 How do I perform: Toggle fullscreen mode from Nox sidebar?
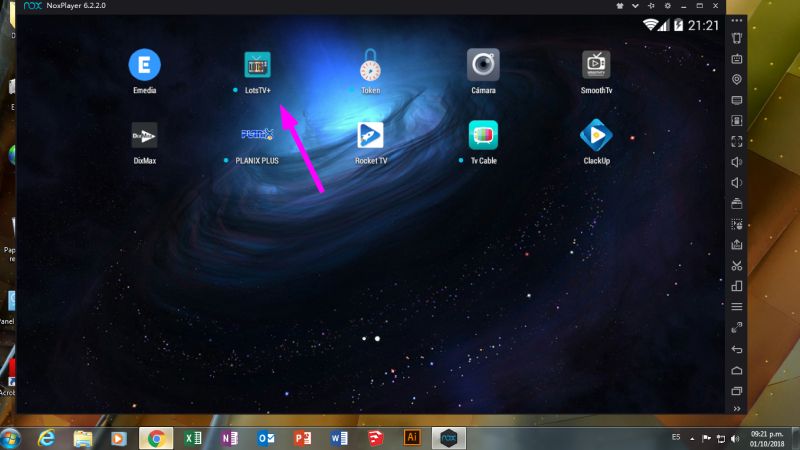[737, 141]
